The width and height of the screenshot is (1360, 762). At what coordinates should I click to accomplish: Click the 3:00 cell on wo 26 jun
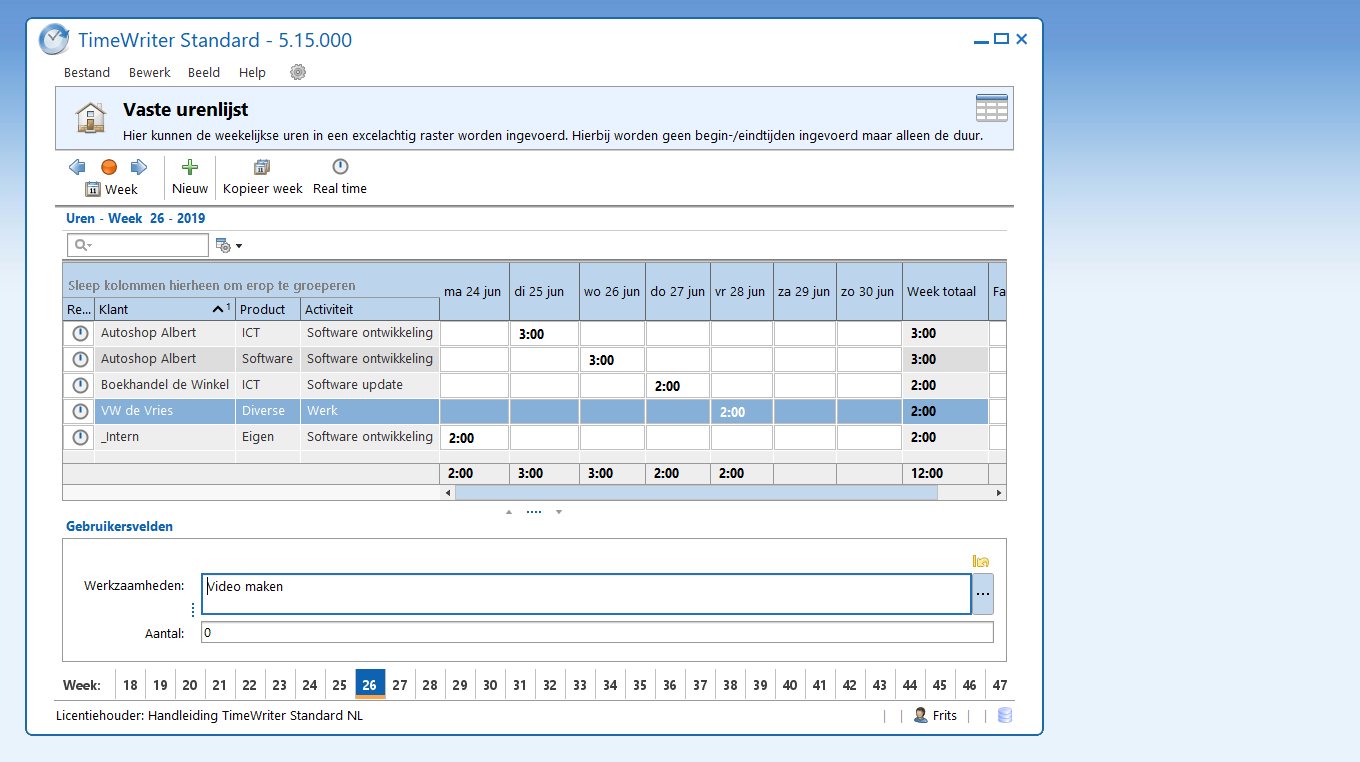(612, 359)
